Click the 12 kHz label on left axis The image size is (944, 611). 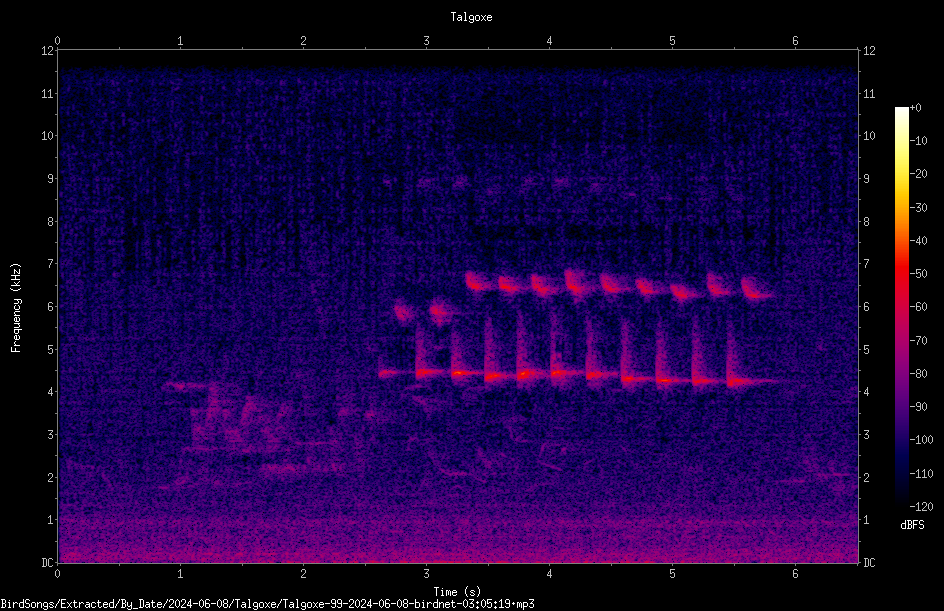click(48, 51)
